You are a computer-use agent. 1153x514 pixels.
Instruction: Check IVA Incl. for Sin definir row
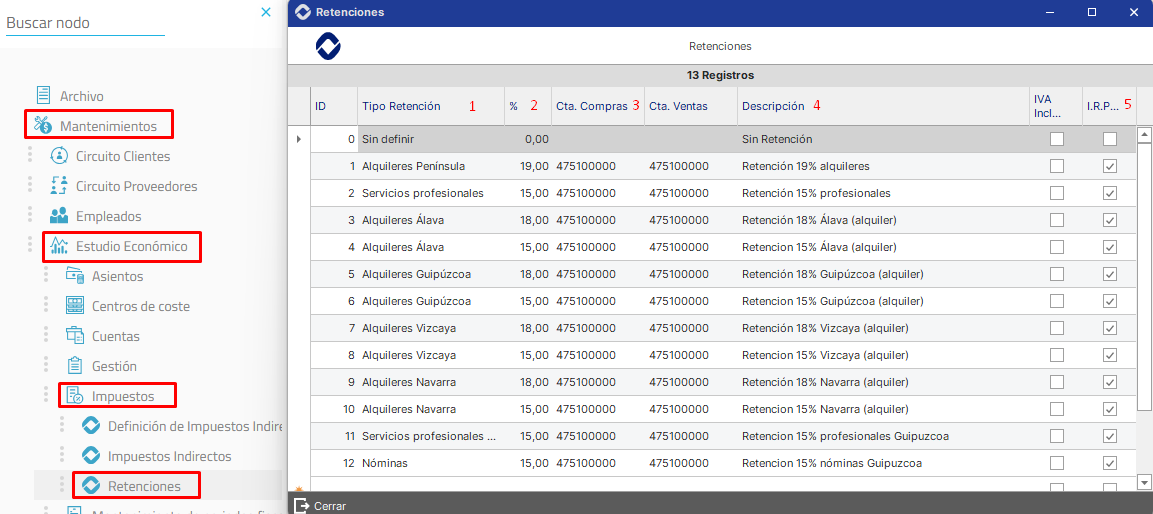tap(1057, 139)
